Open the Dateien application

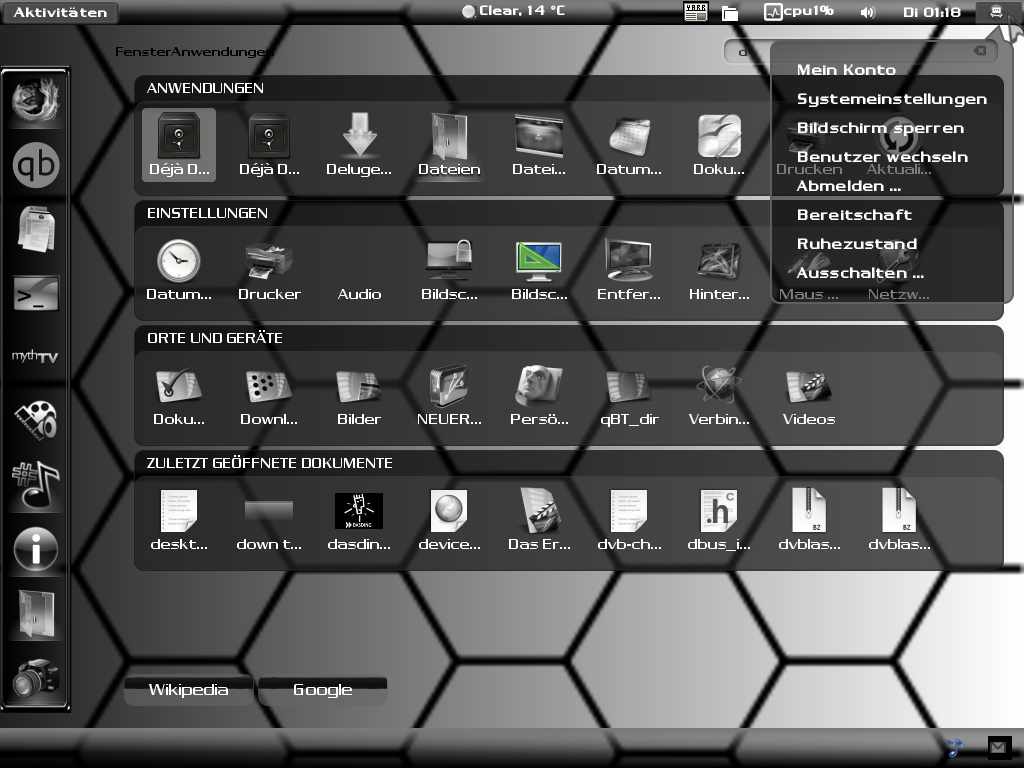(449, 145)
